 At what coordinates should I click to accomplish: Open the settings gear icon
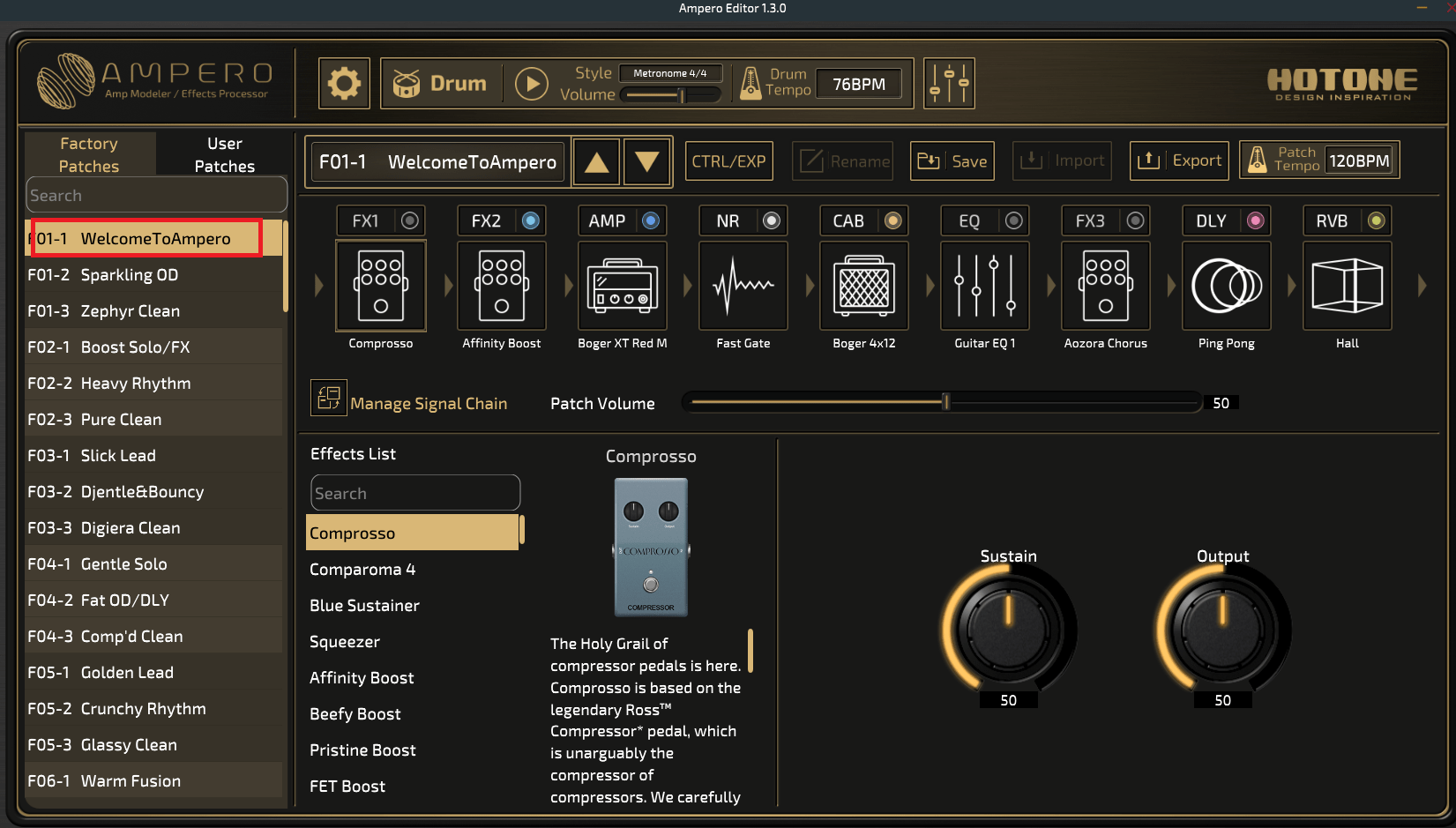[344, 84]
